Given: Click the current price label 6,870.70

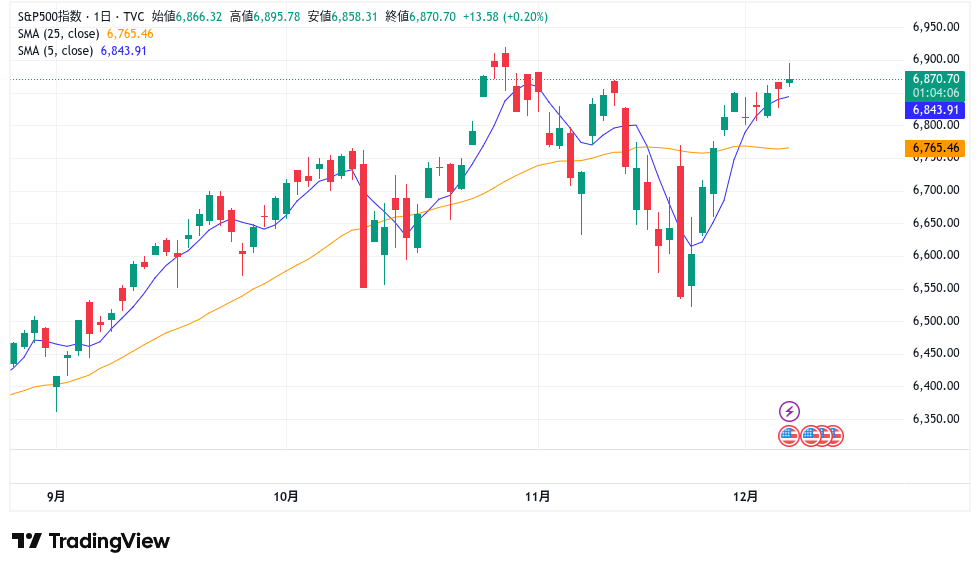Looking at the screenshot, I should click(x=936, y=78).
